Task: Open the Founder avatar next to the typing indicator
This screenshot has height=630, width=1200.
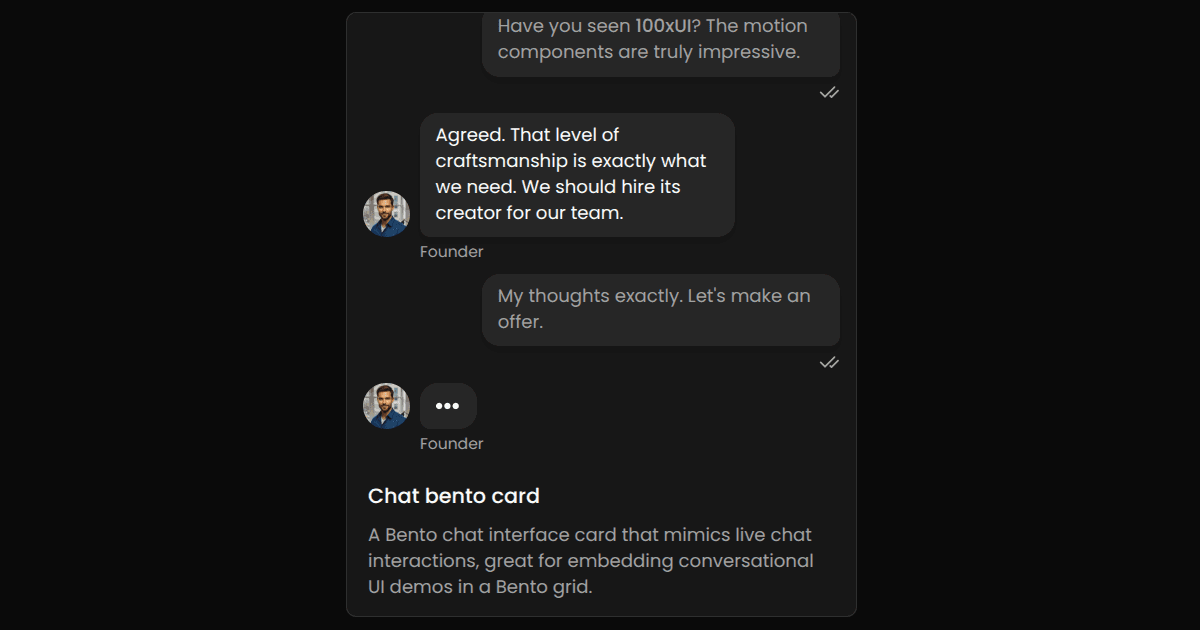Action: coord(386,406)
